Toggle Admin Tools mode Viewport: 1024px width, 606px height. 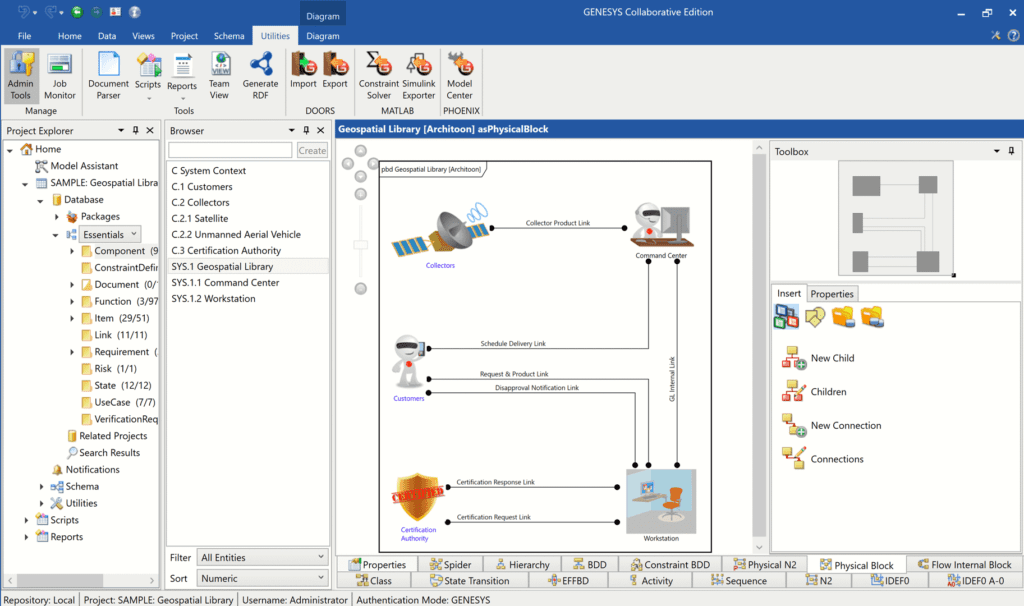coord(21,72)
